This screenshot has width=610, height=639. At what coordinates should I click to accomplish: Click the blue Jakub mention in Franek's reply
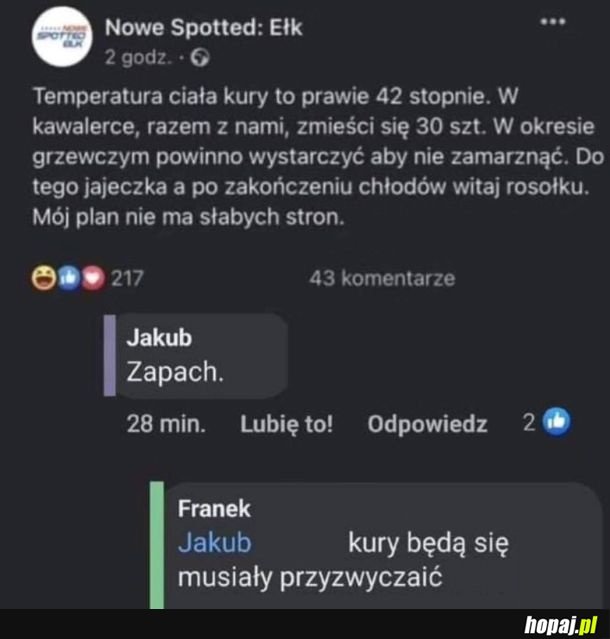[214, 544]
